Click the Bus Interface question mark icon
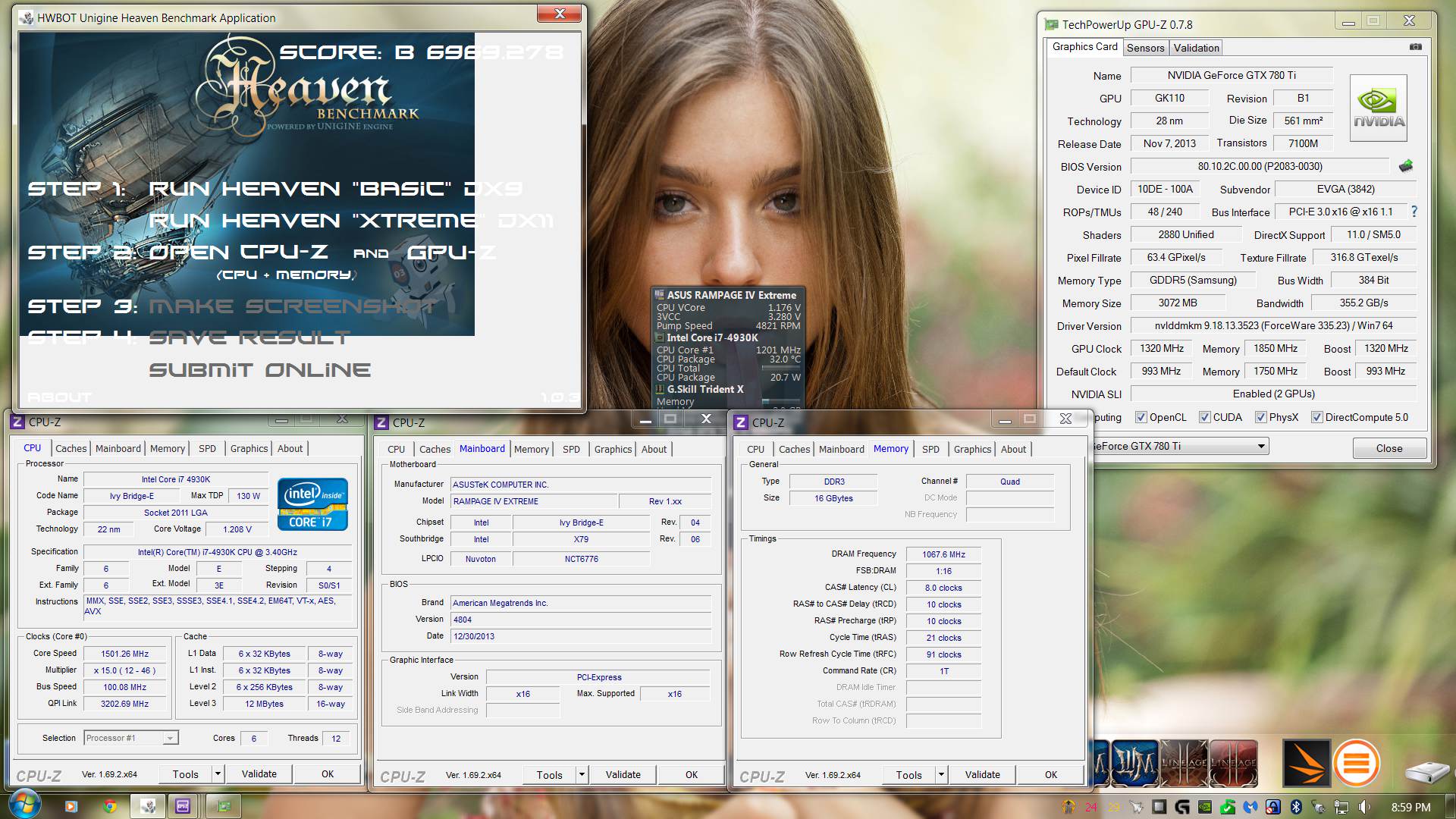Image resolution: width=1456 pixels, height=819 pixels. pos(1414,212)
